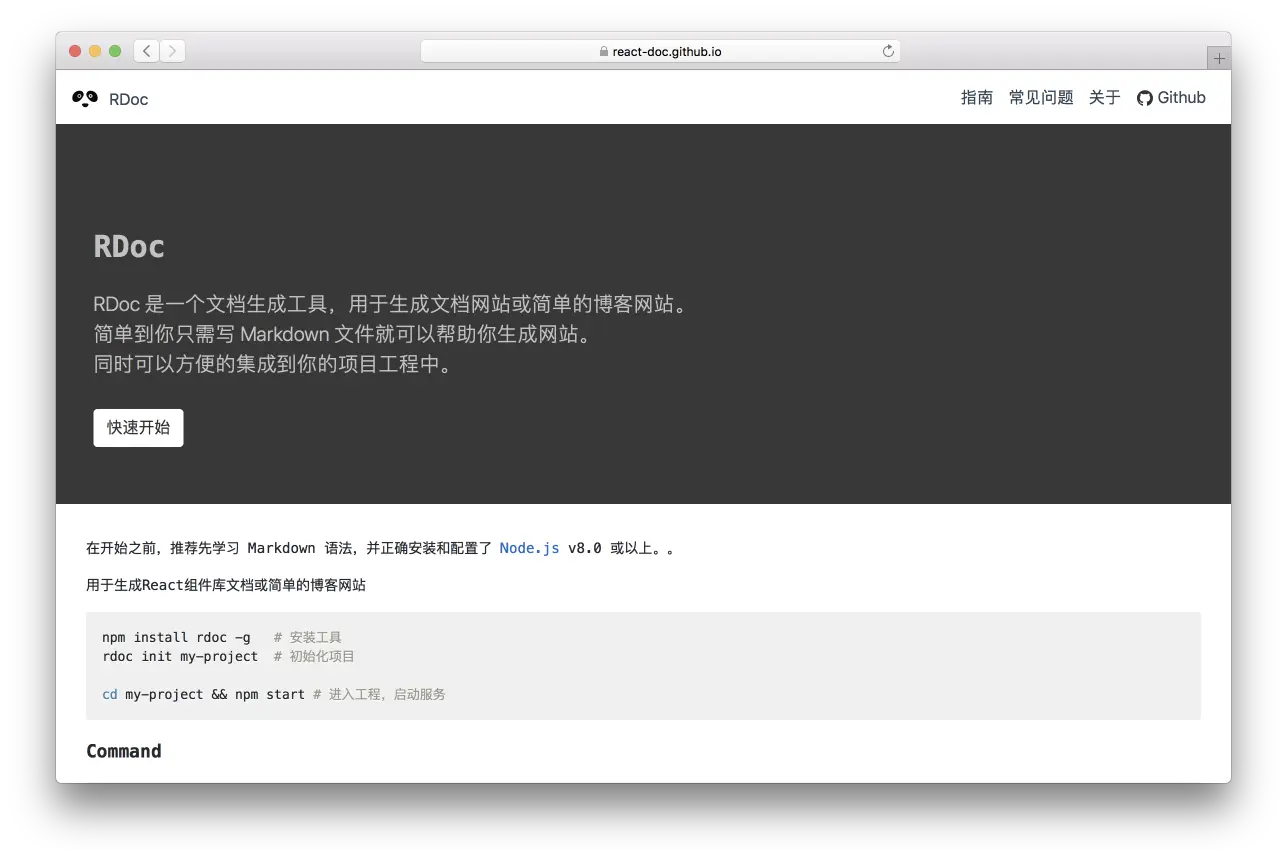The width and height of the screenshot is (1287, 863).
Task: Click the RDoc panda logo icon
Action: point(85,98)
